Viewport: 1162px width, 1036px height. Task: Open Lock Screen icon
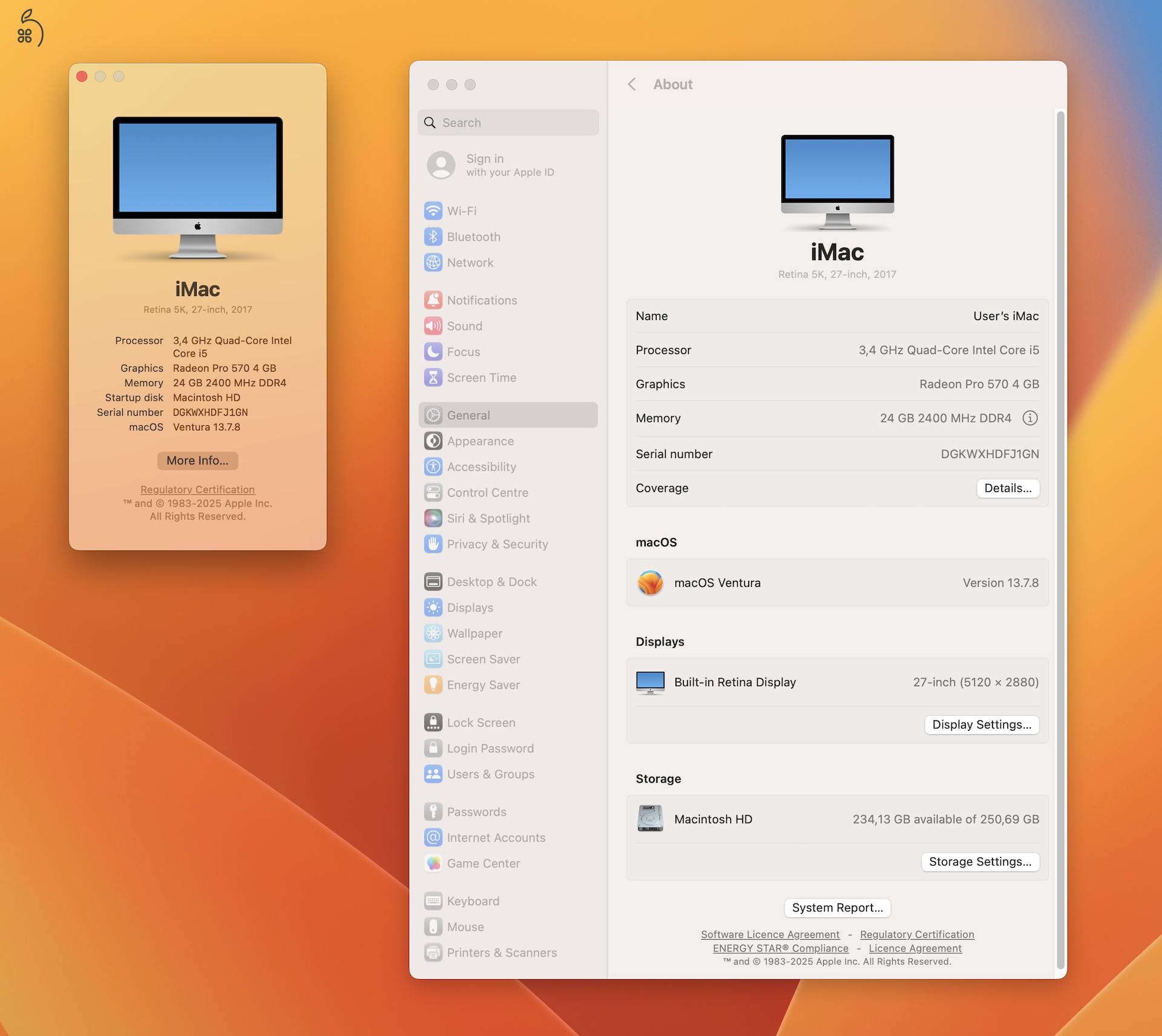click(433, 723)
